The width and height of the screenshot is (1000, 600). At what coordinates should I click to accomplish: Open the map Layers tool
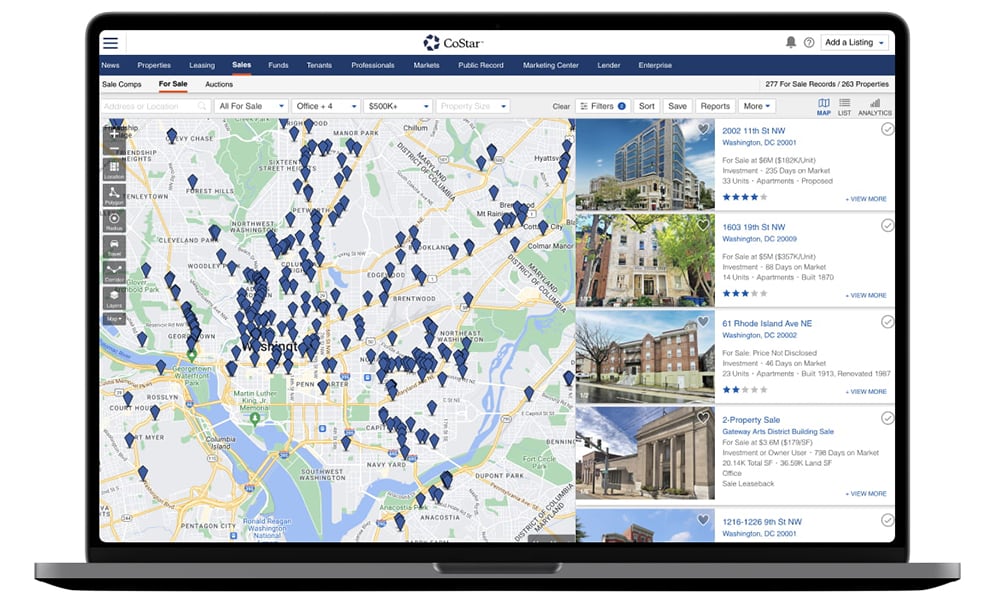tap(114, 297)
